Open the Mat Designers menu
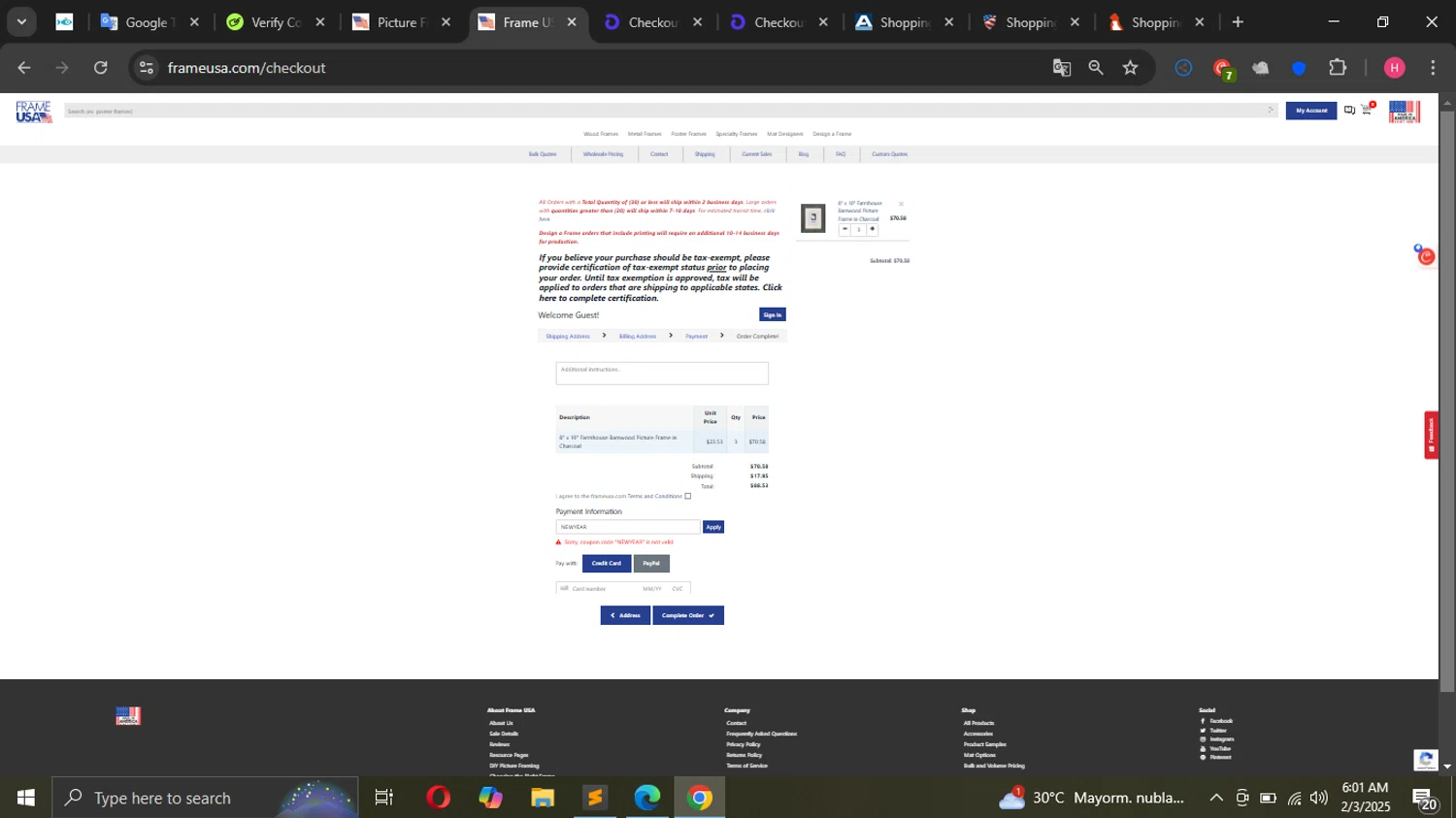The width and height of the screenshot is (1456, 818). point(785,134)
